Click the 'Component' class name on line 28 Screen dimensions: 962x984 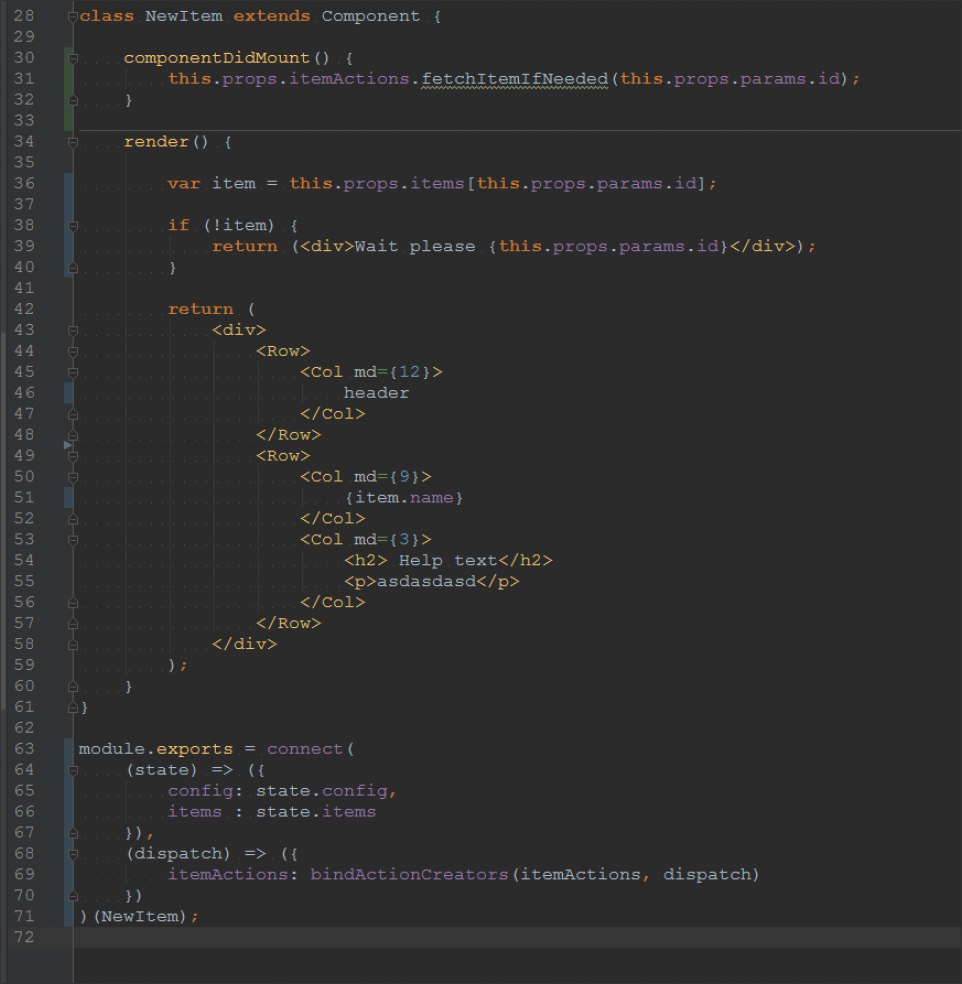(x=371, y=16)
